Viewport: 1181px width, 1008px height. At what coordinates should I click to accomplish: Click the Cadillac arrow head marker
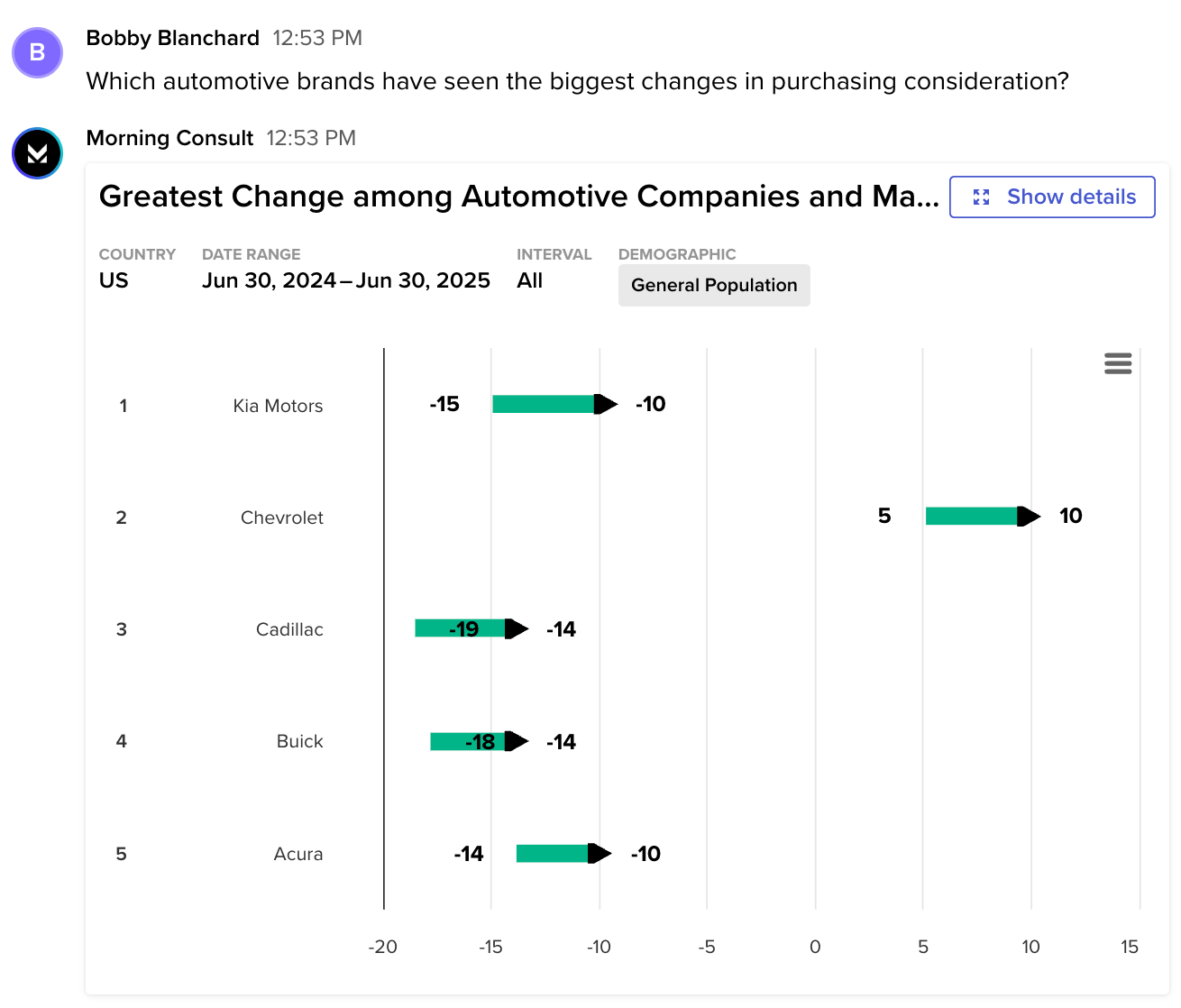point(517,628)
